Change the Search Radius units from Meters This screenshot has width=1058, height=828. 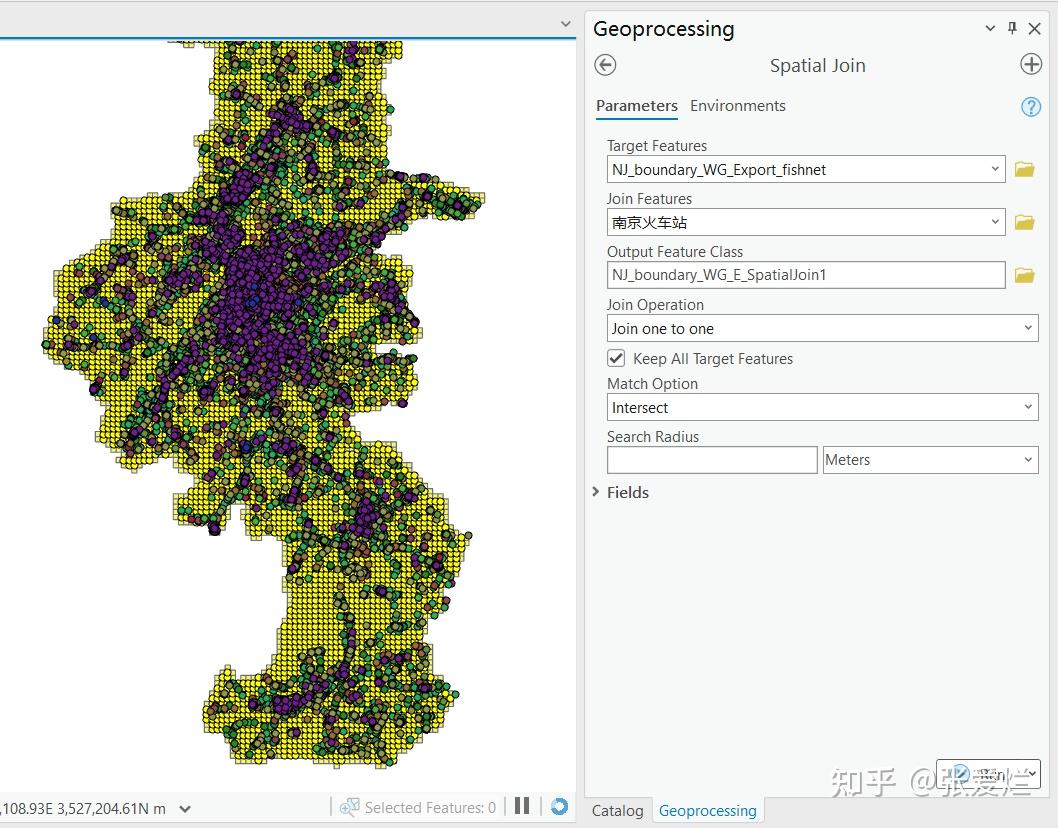tap(1029, 459)
